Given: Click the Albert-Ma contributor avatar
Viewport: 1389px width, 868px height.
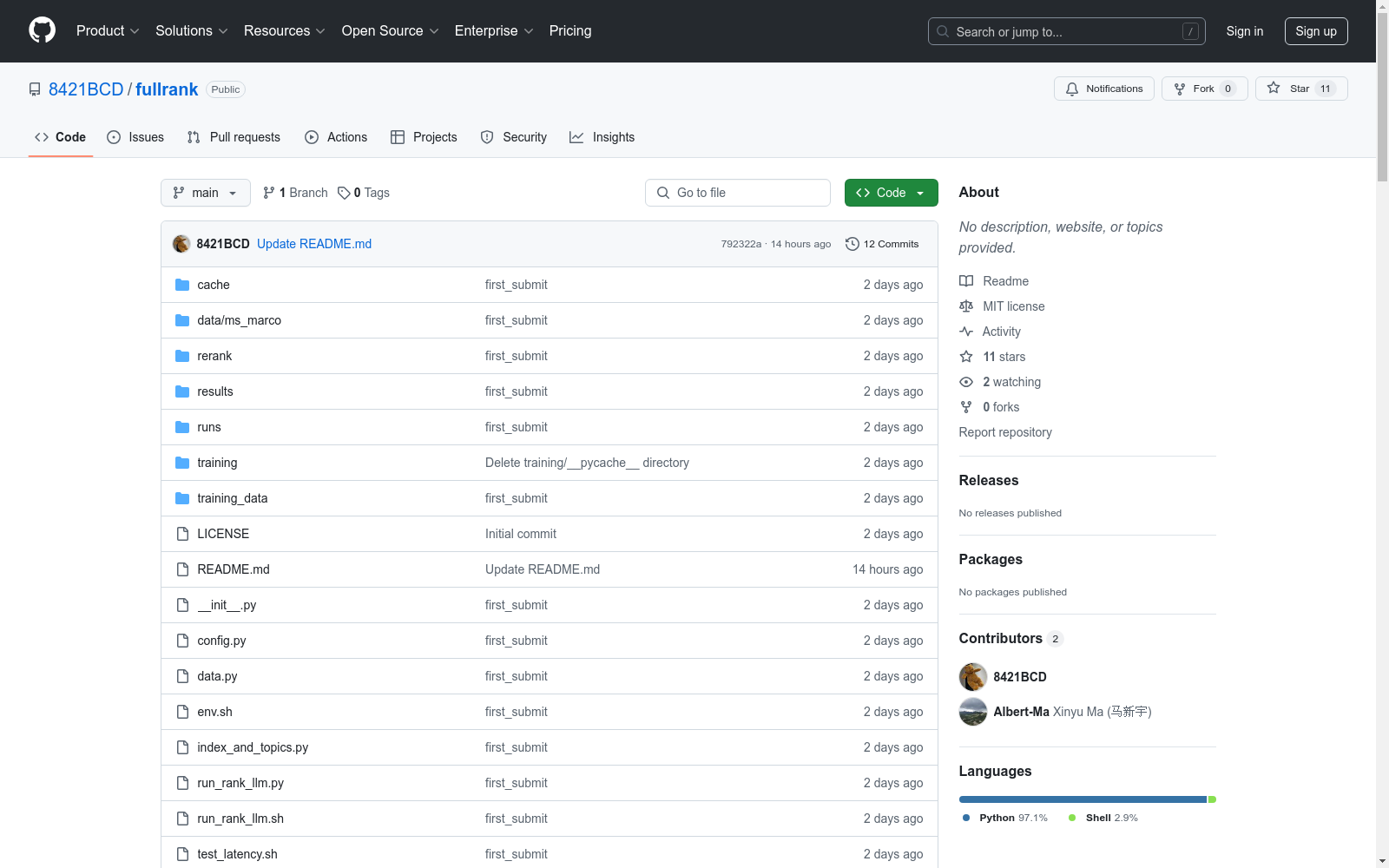Looking at the screenshot, I should [973, 712].
